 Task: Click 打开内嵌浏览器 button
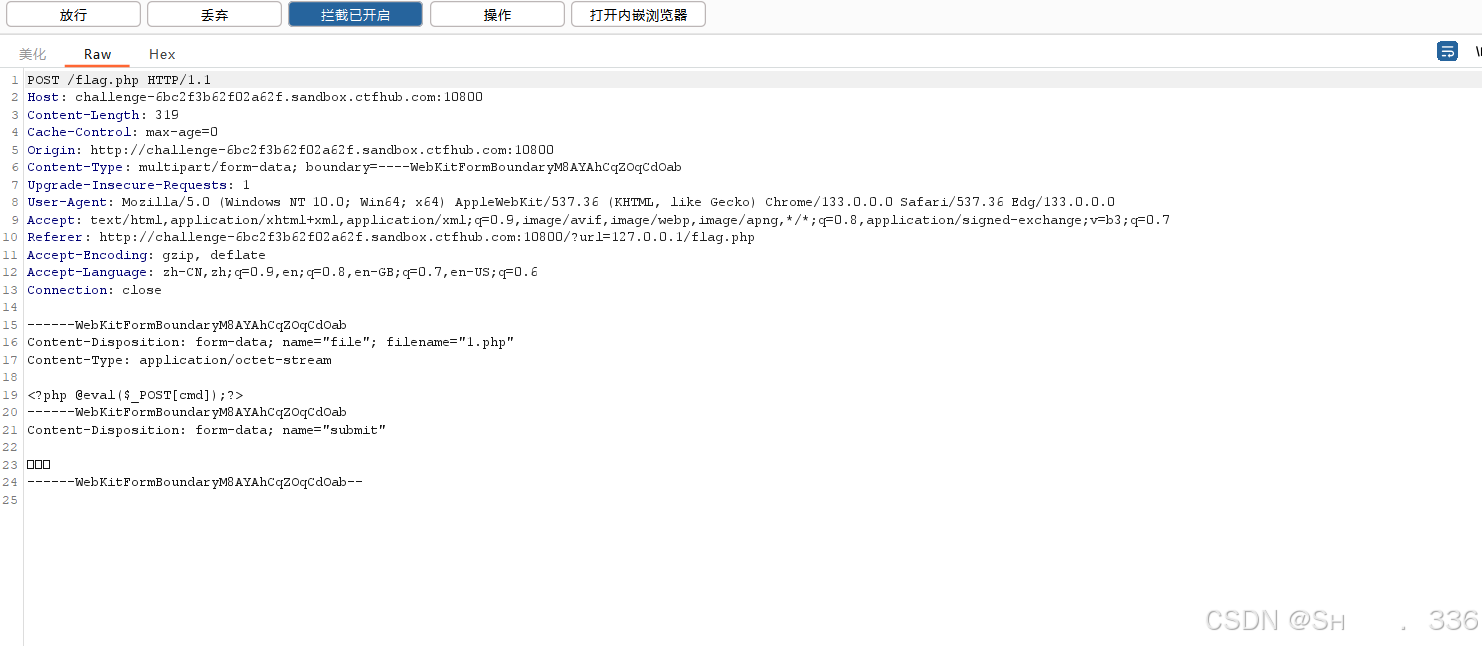point(638,15)
